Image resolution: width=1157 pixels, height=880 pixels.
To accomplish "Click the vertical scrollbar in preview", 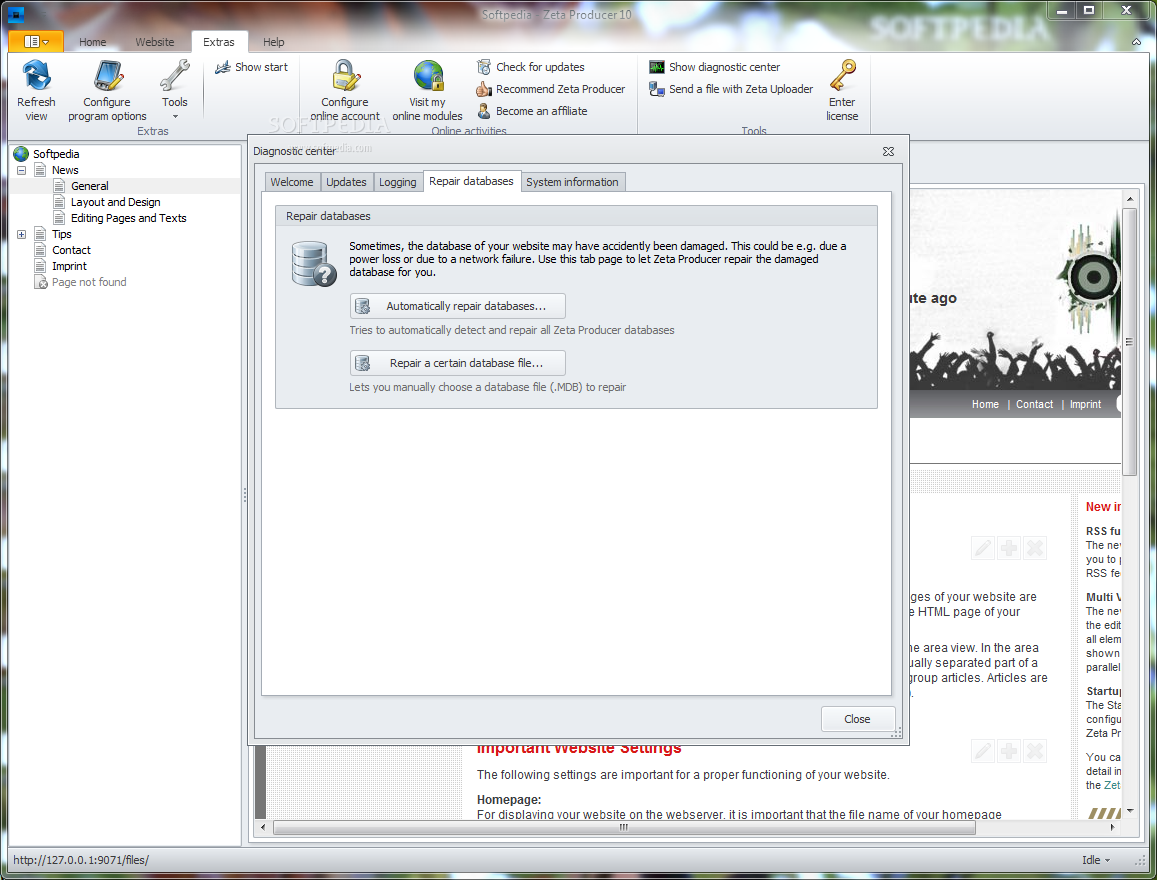I will click(1130, 342).
